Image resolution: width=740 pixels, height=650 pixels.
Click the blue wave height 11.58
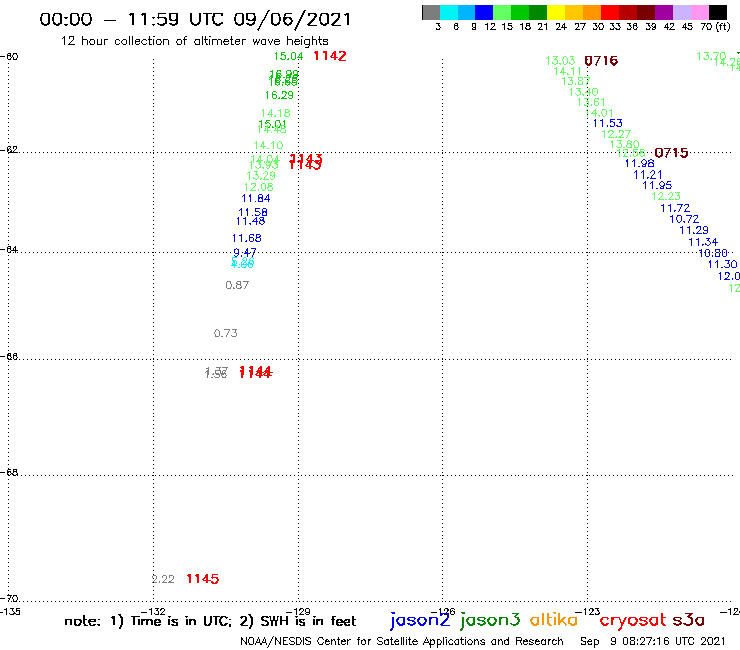[253, 212]
